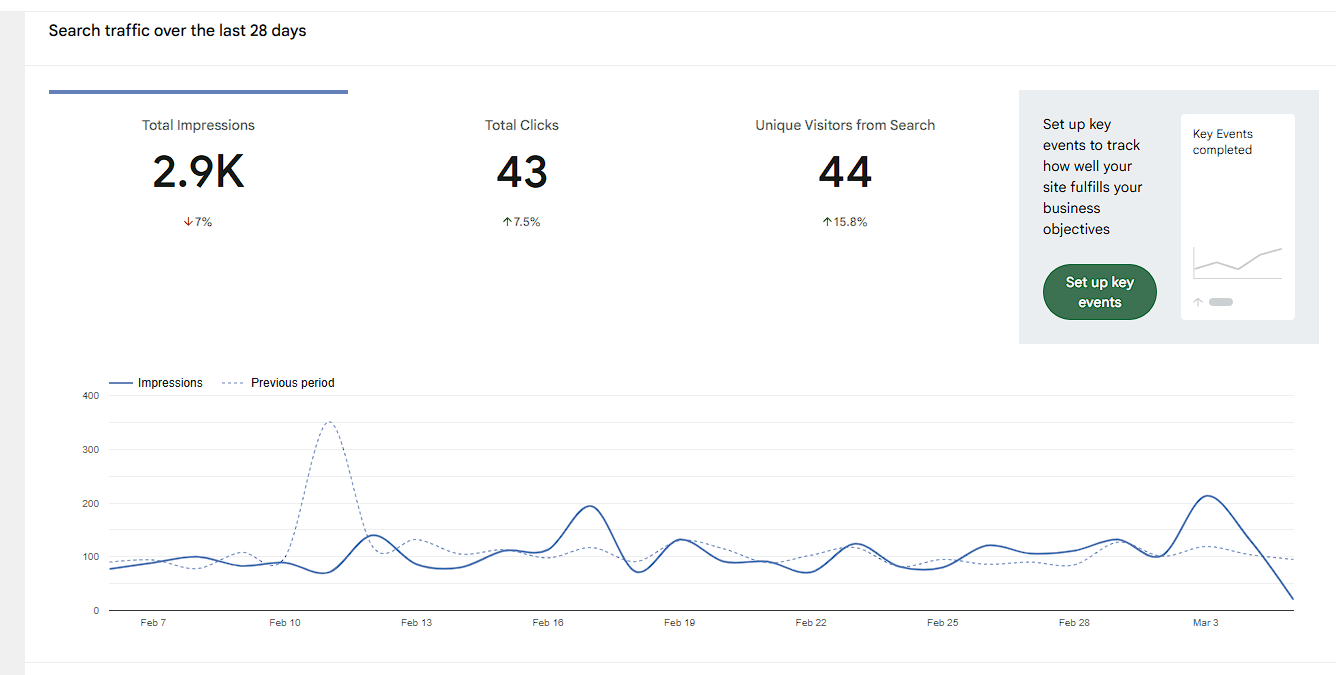Click the dotted Previous period legend icon
1336x675 pixels.
[232, 382]
